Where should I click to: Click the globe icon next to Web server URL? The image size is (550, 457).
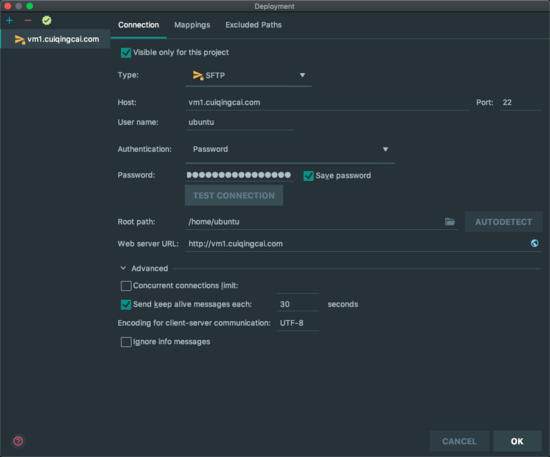click(535, 243)
